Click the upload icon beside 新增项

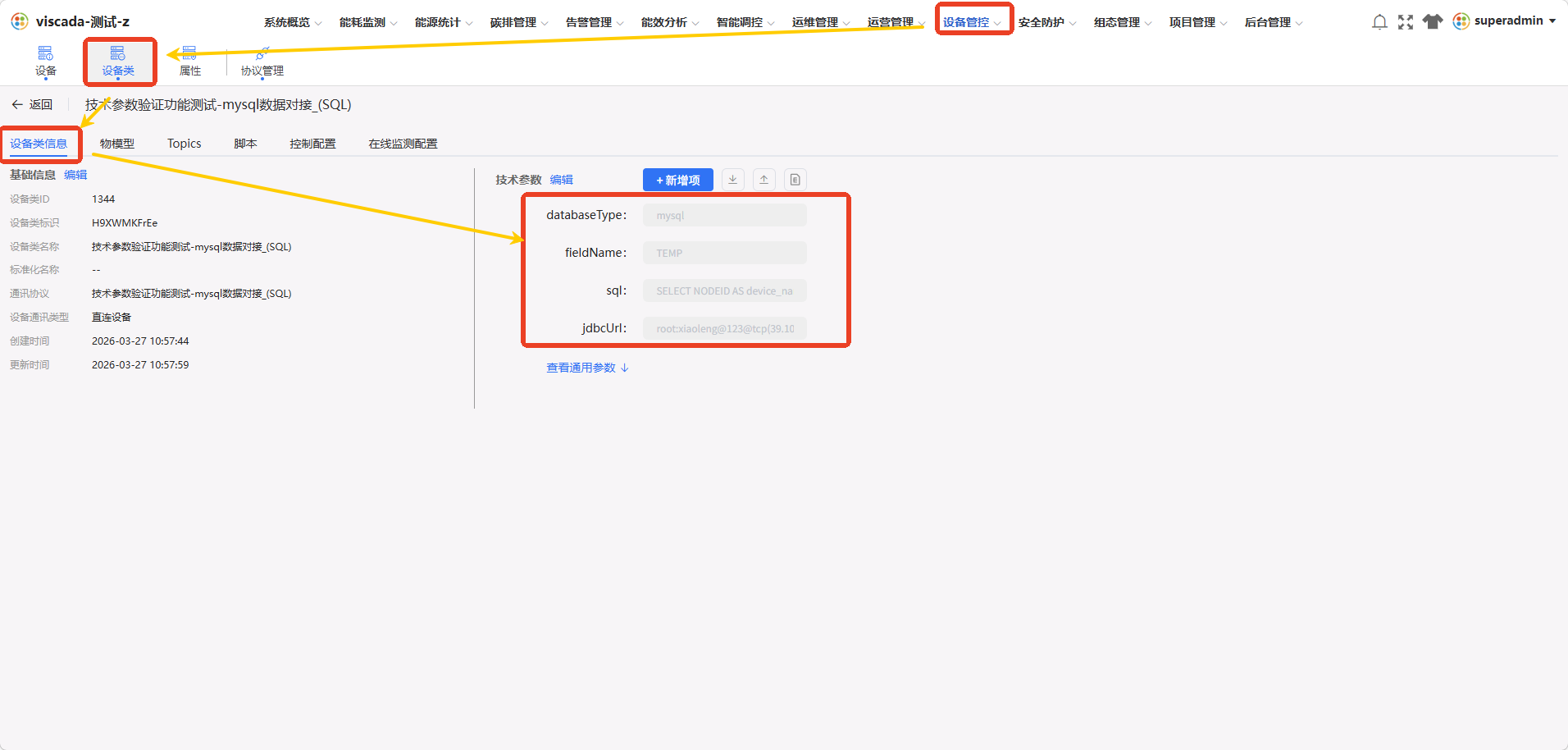(763, 180)
